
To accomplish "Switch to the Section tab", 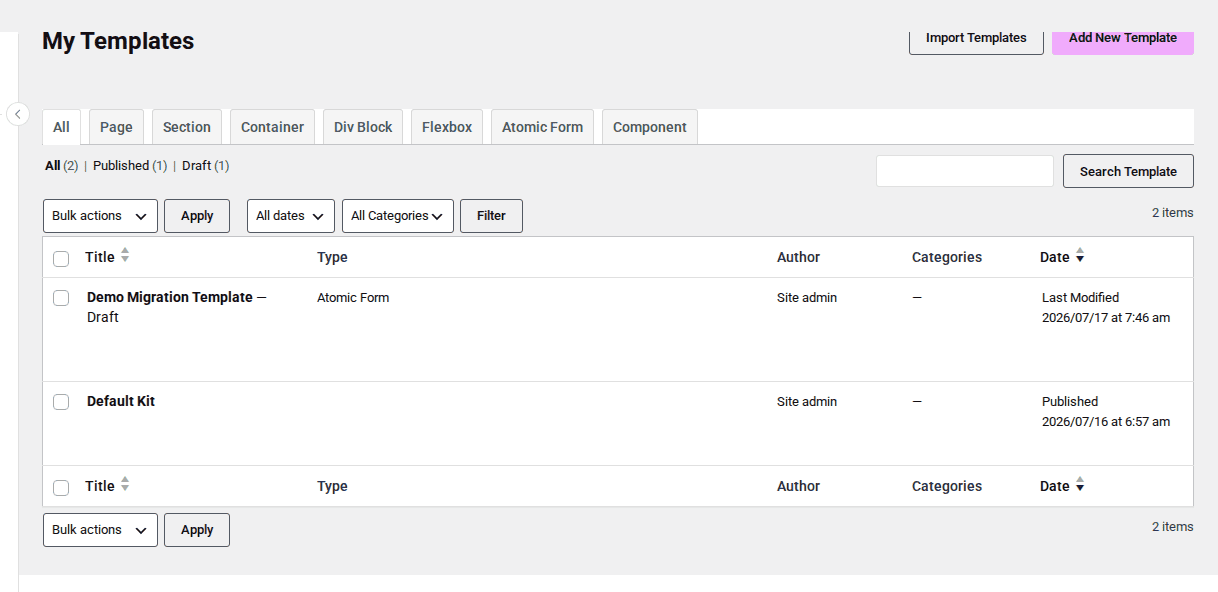I will pos(187,127).
